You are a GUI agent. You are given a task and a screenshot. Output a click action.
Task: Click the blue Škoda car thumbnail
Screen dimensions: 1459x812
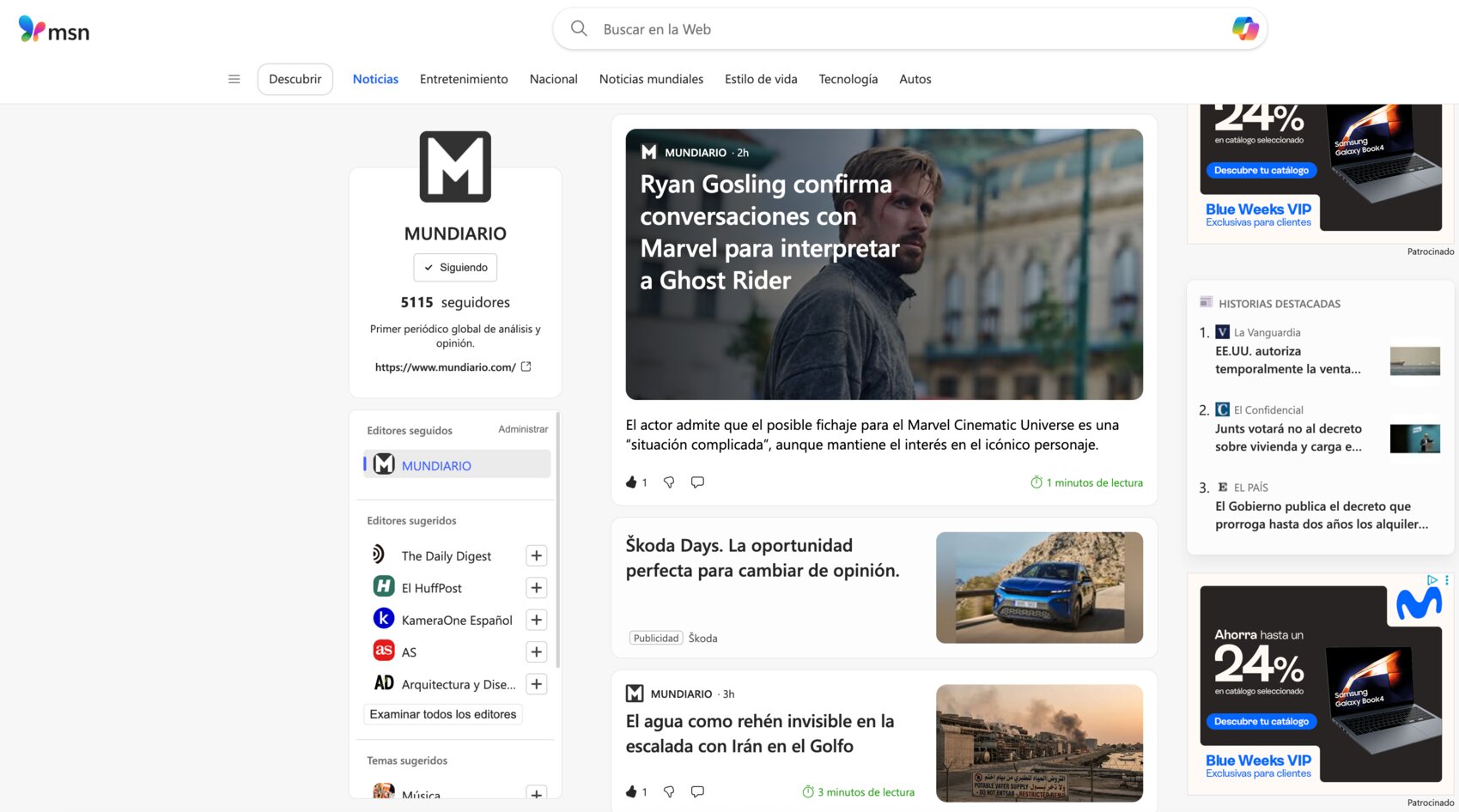(x=1039, y=587)
